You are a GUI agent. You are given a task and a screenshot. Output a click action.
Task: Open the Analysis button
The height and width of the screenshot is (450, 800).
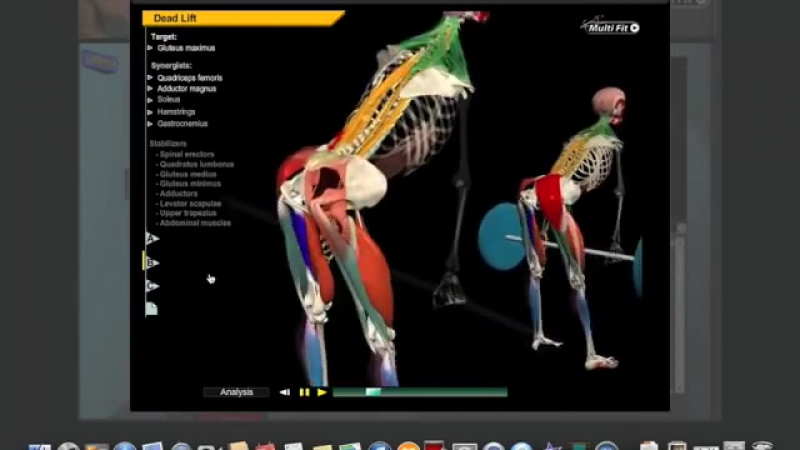[236, 393]
